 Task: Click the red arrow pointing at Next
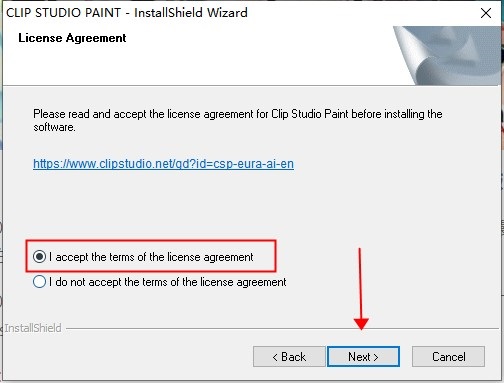360,289
